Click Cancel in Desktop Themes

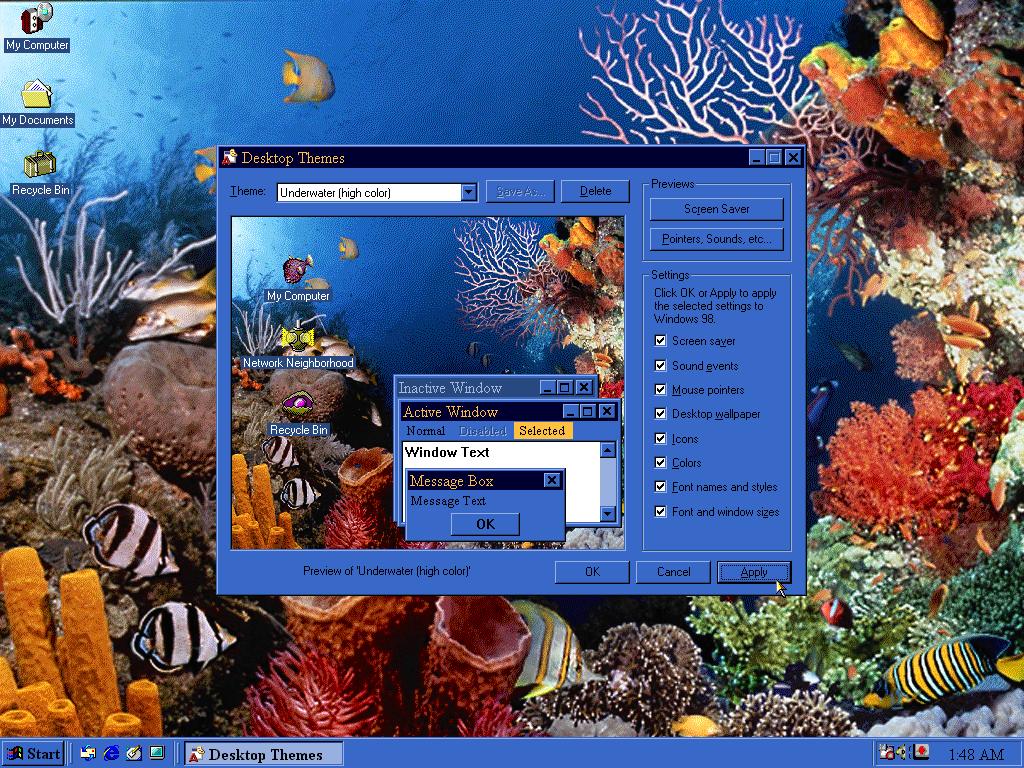[x=673, y=572]
